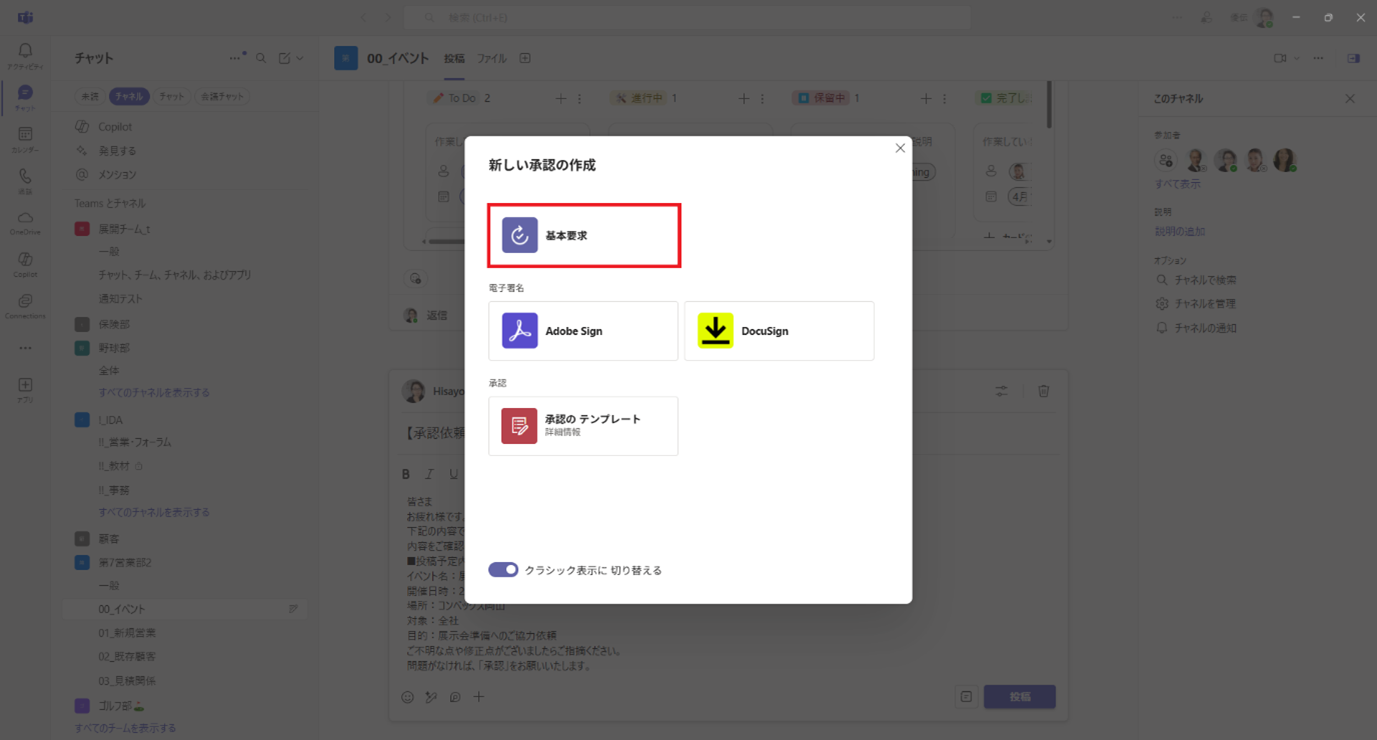Choose Adobe Sign e-signature provider

click(583, 331)
